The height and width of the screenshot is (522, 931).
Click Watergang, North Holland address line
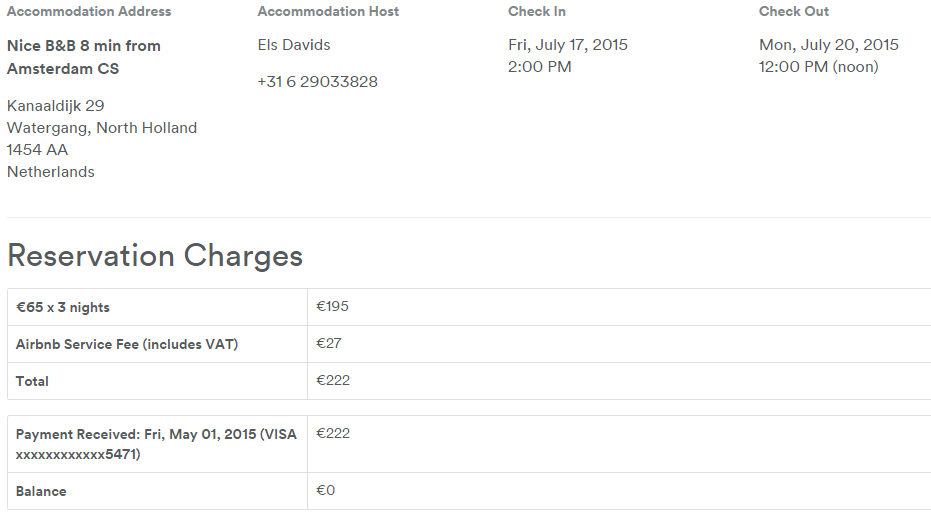102,128
